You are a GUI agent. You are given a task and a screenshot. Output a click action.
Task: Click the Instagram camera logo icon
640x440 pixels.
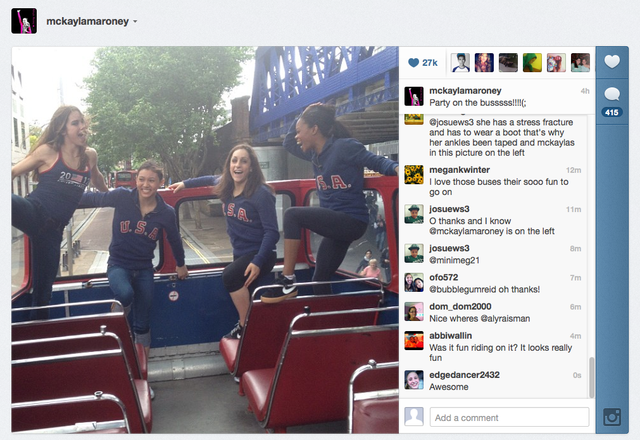pos(612,417)
